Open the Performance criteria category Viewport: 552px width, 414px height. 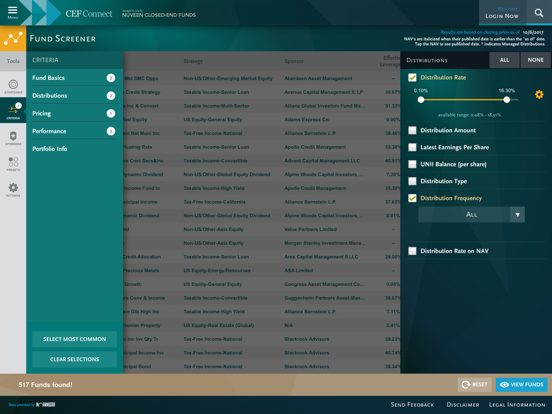pyautogui.click(x=74, y=131)
